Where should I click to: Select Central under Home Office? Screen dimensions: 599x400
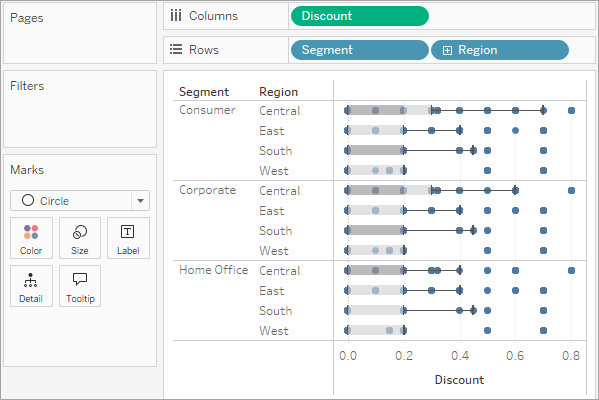coord(280,270)
